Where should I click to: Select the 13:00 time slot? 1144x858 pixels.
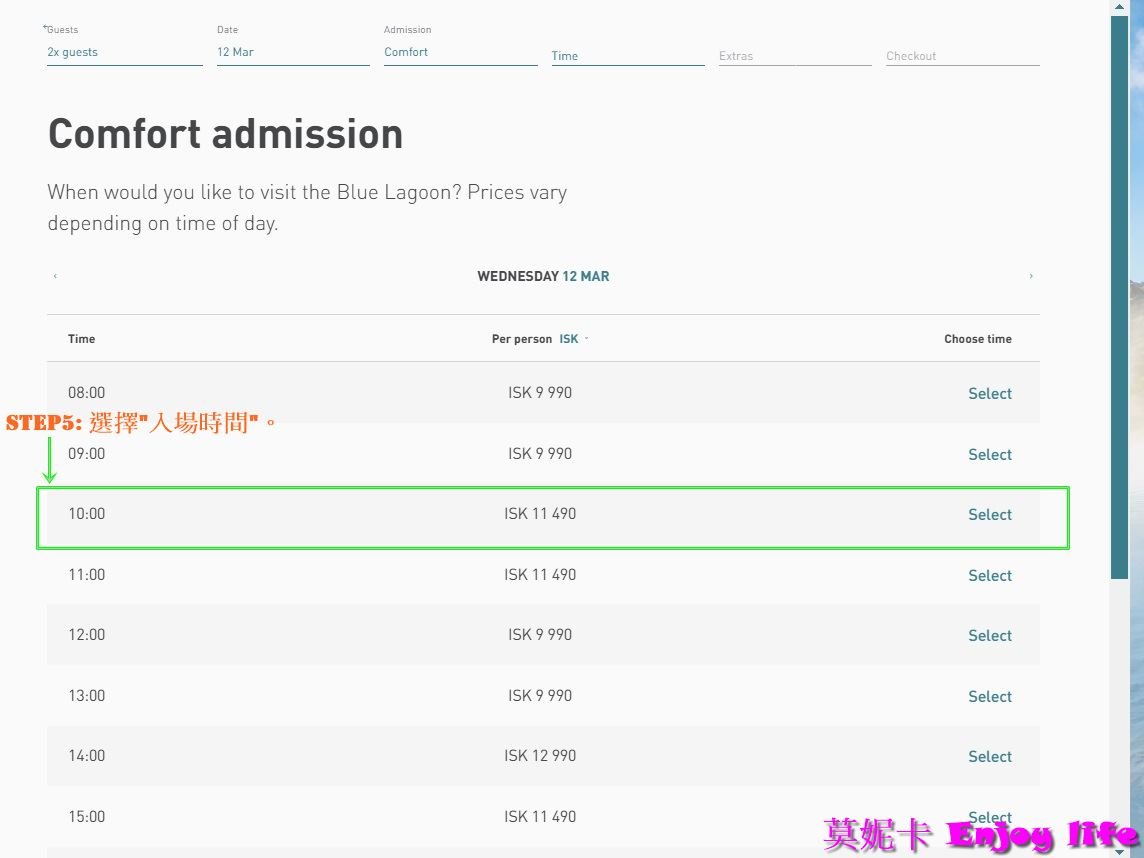(x=989, y=697)
